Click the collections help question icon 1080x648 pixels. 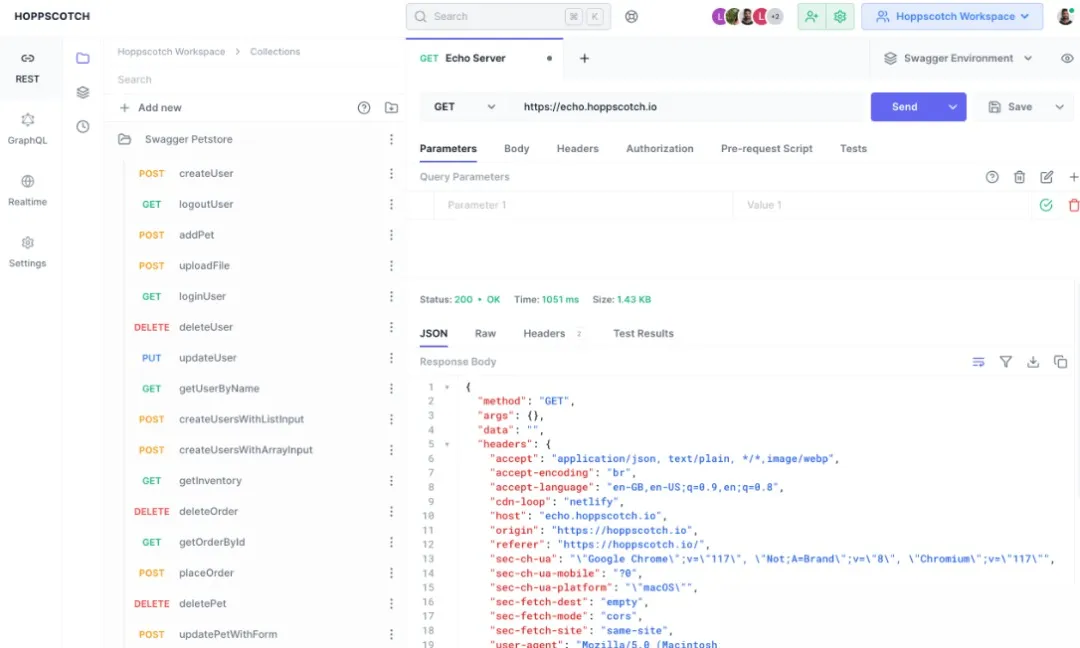[x=364, y=107]
